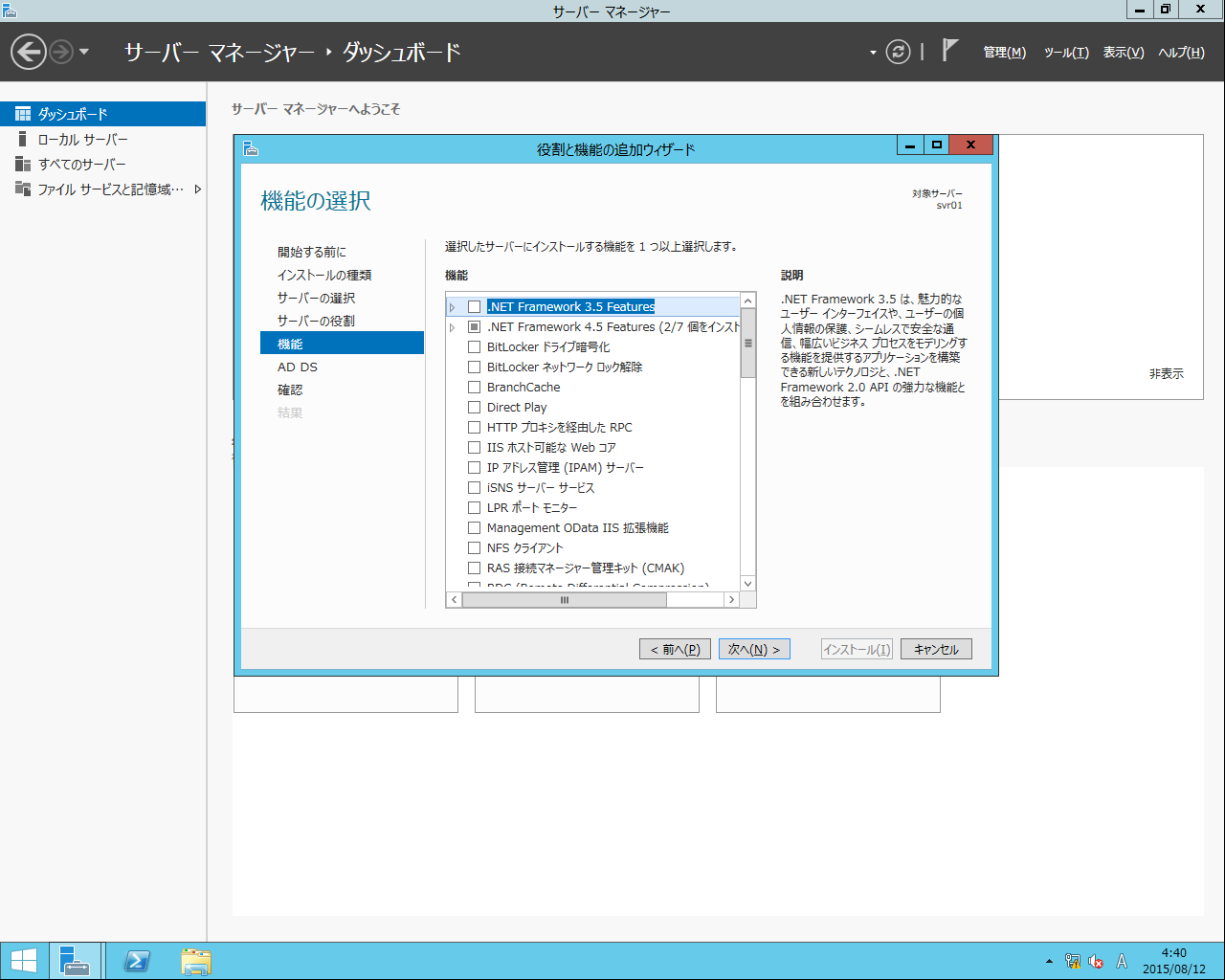Go to 確認 wizard step

pos(290,390)
